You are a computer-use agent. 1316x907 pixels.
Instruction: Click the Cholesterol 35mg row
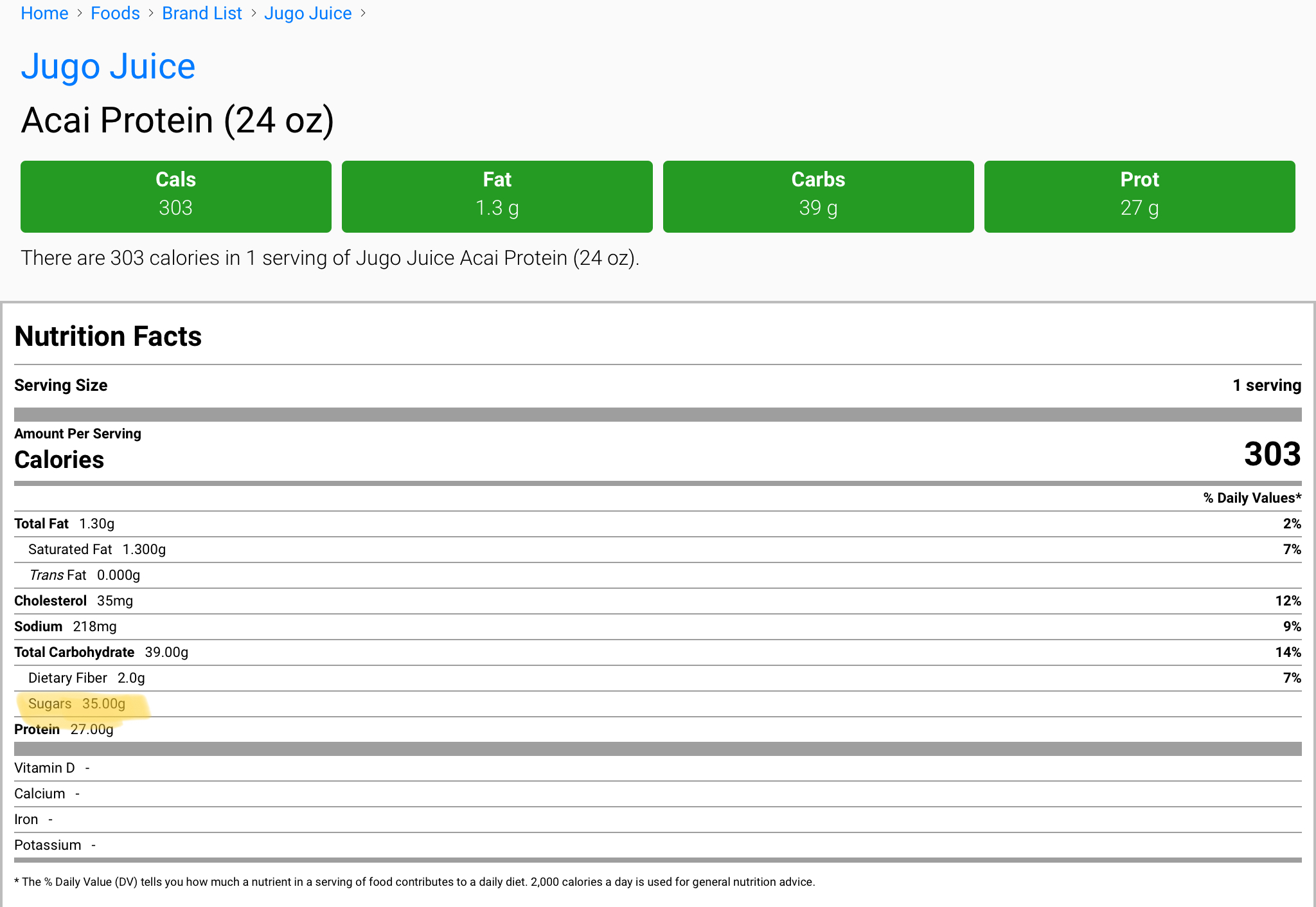coord(658,601)
